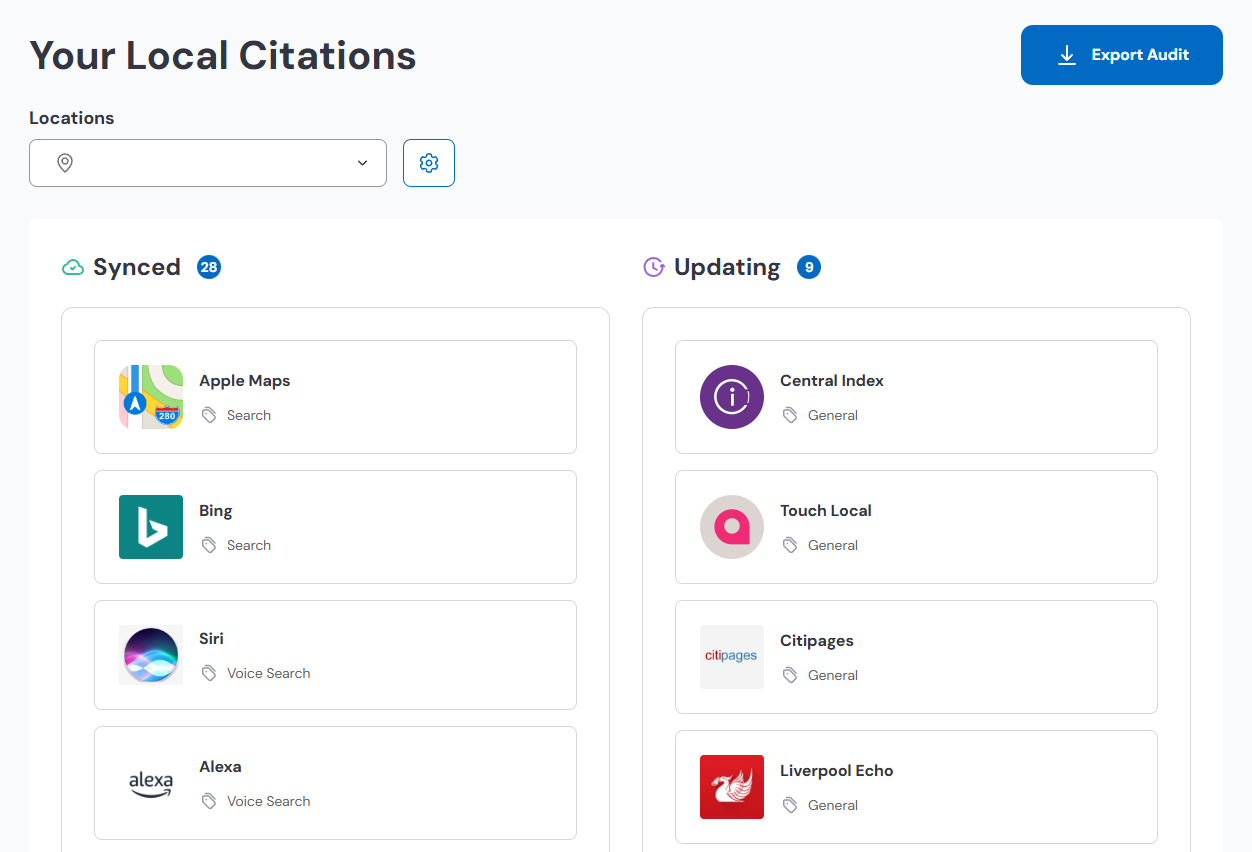Select the Bing citation name

[x=216, y=511]
